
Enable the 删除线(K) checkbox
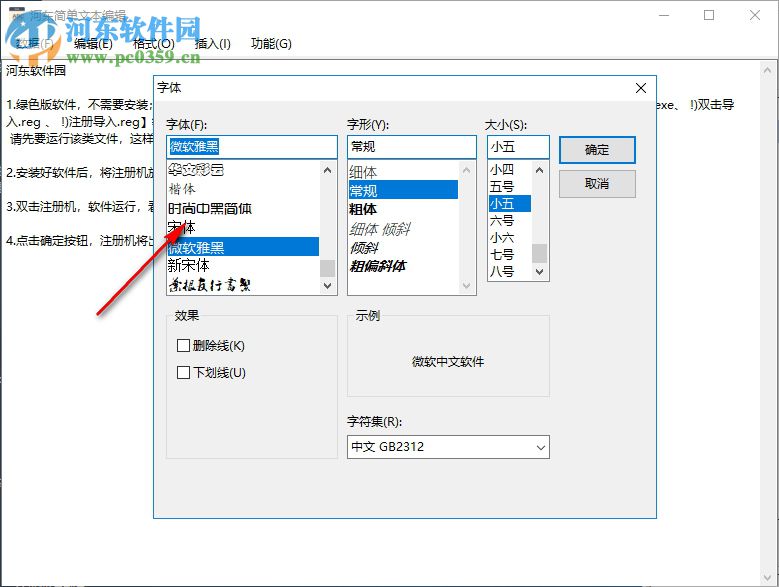point(211,346)
